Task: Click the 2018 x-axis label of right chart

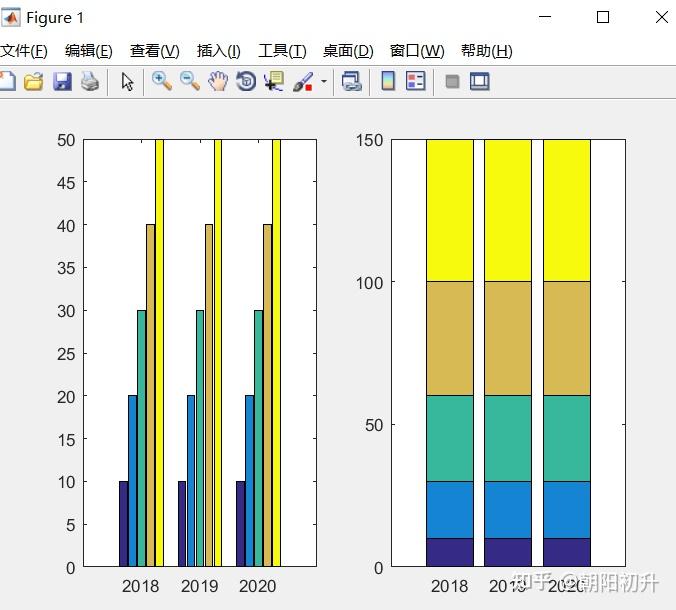Action: click(449, 586)
